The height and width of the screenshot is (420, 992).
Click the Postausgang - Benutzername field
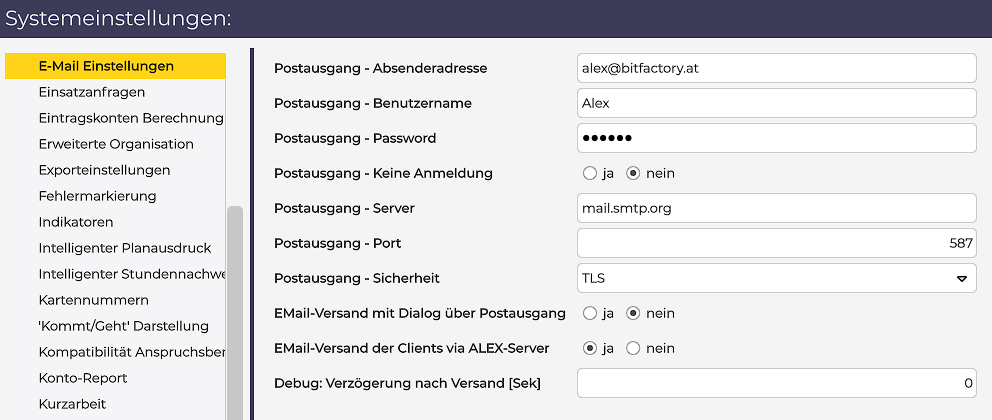pos(776,103)
